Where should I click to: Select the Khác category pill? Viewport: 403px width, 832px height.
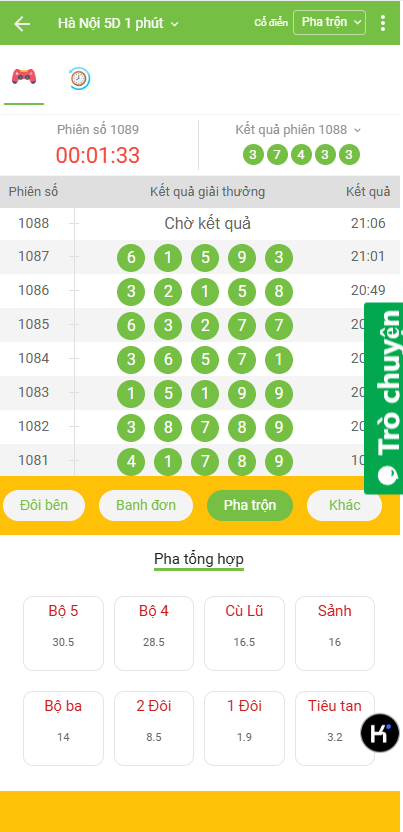click(x=344, y=505)
